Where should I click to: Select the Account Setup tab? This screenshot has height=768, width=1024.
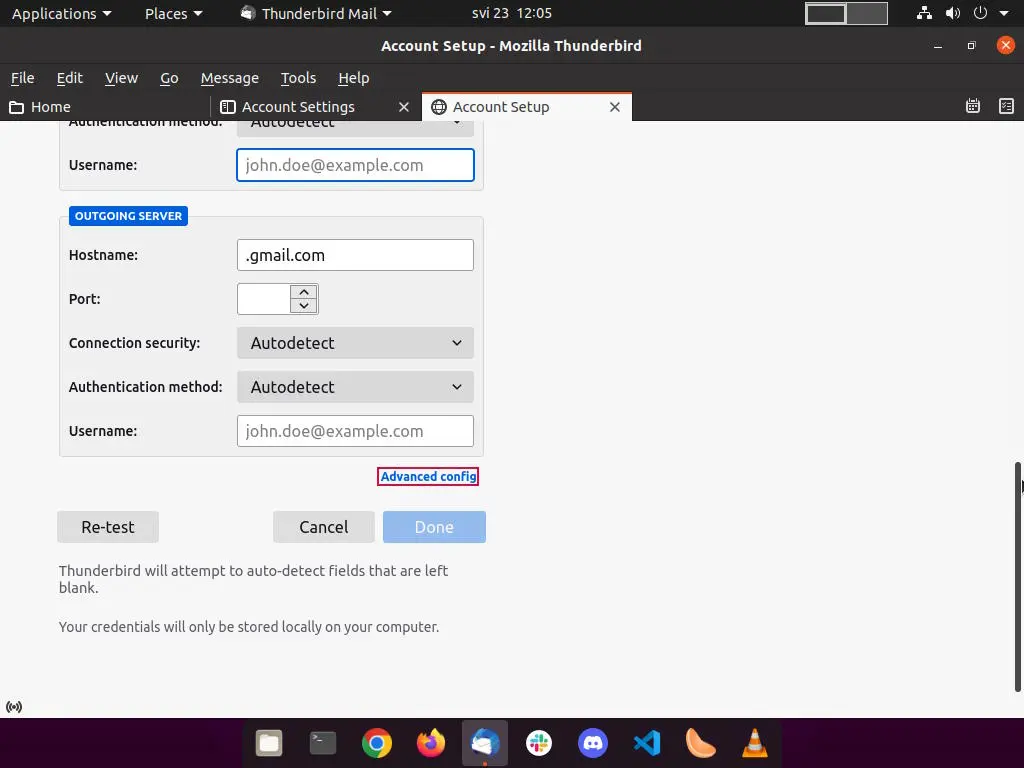526,107
